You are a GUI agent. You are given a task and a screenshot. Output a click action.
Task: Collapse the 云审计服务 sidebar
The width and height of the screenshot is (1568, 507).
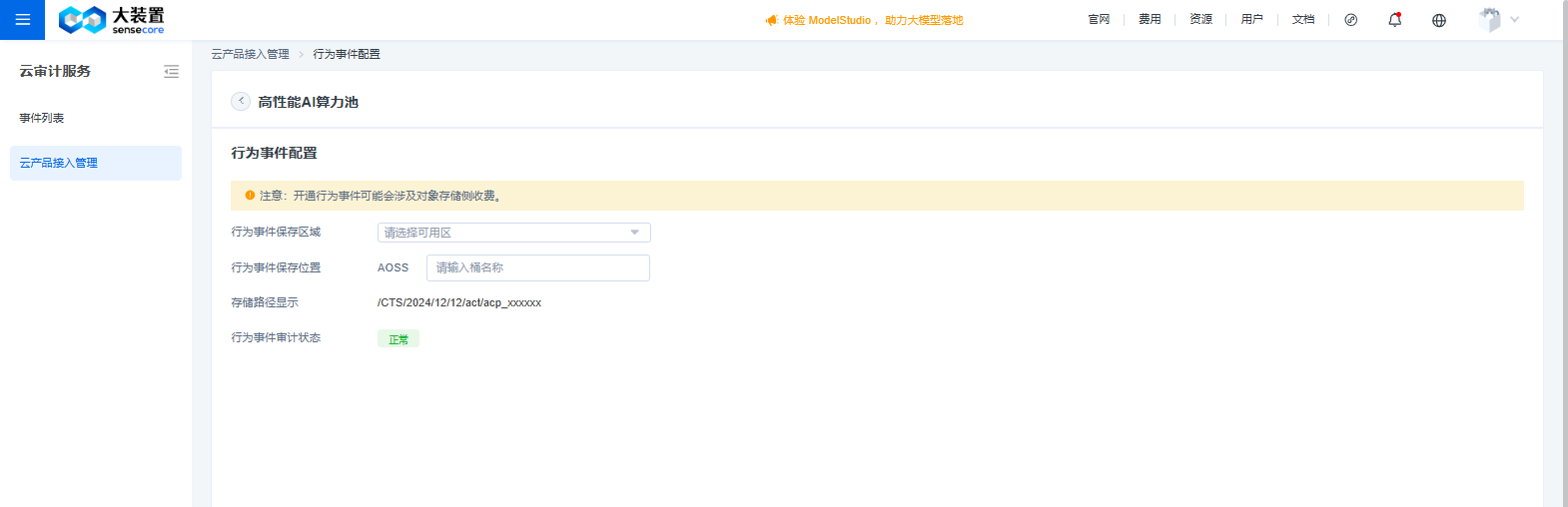click(x=171, y=72)
